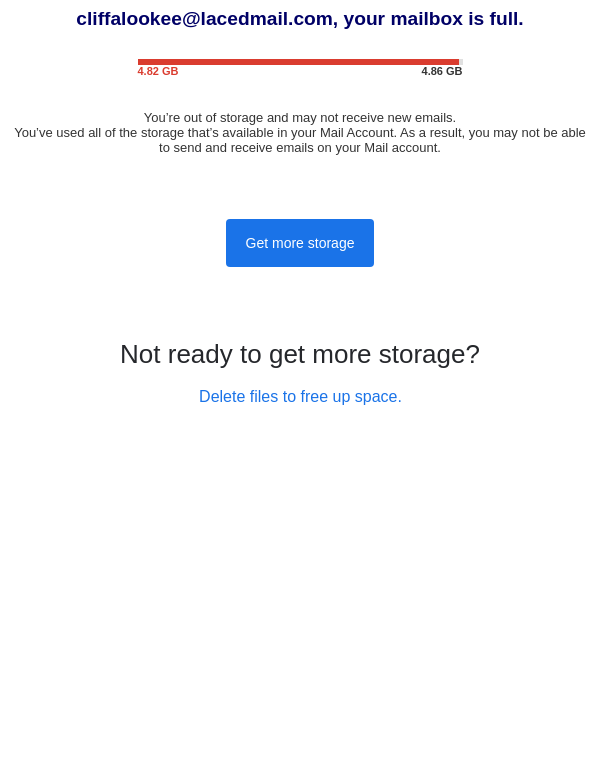Click the 'your mailbox is full' heading text

433,19
